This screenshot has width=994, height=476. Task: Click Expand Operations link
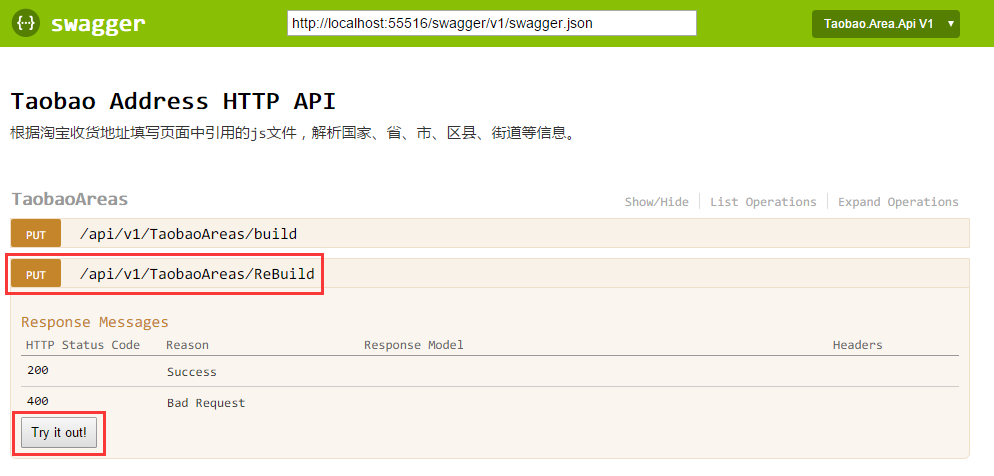tap(898, 202)
